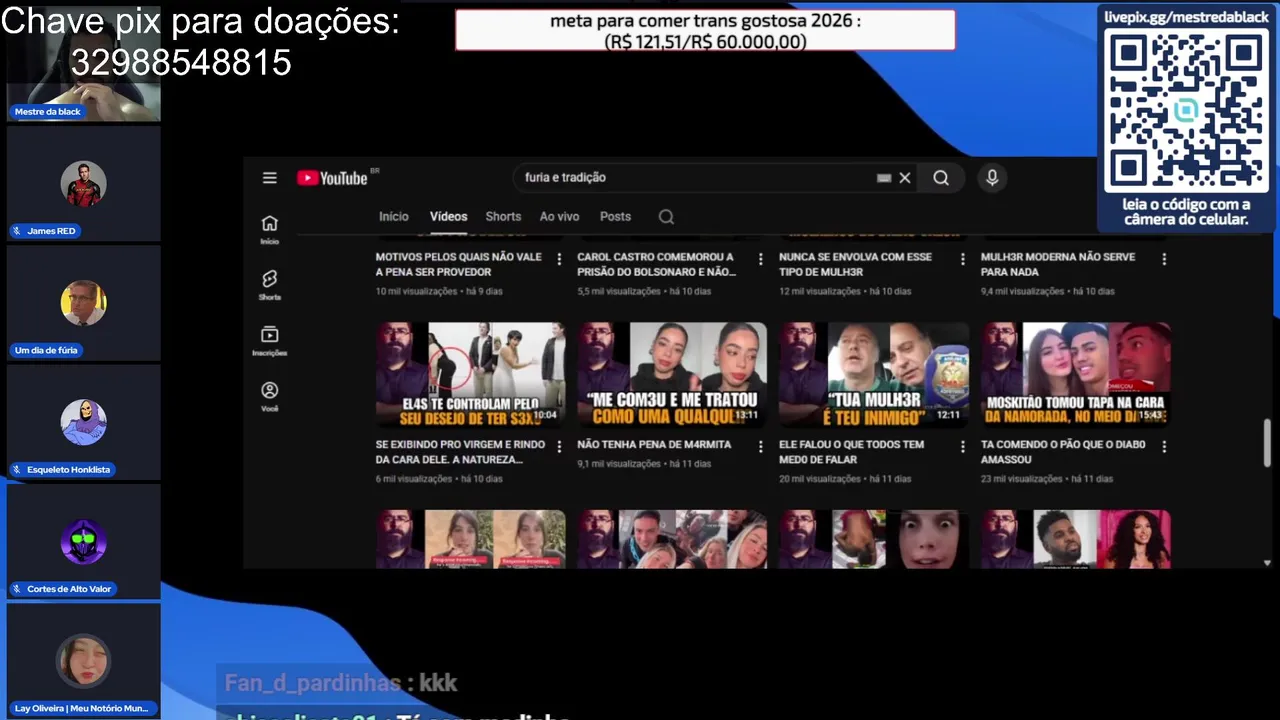Screen dimensions: 1280x720
Task: Select the Um dia de fúria participant tile
Action: click(83, 303)
